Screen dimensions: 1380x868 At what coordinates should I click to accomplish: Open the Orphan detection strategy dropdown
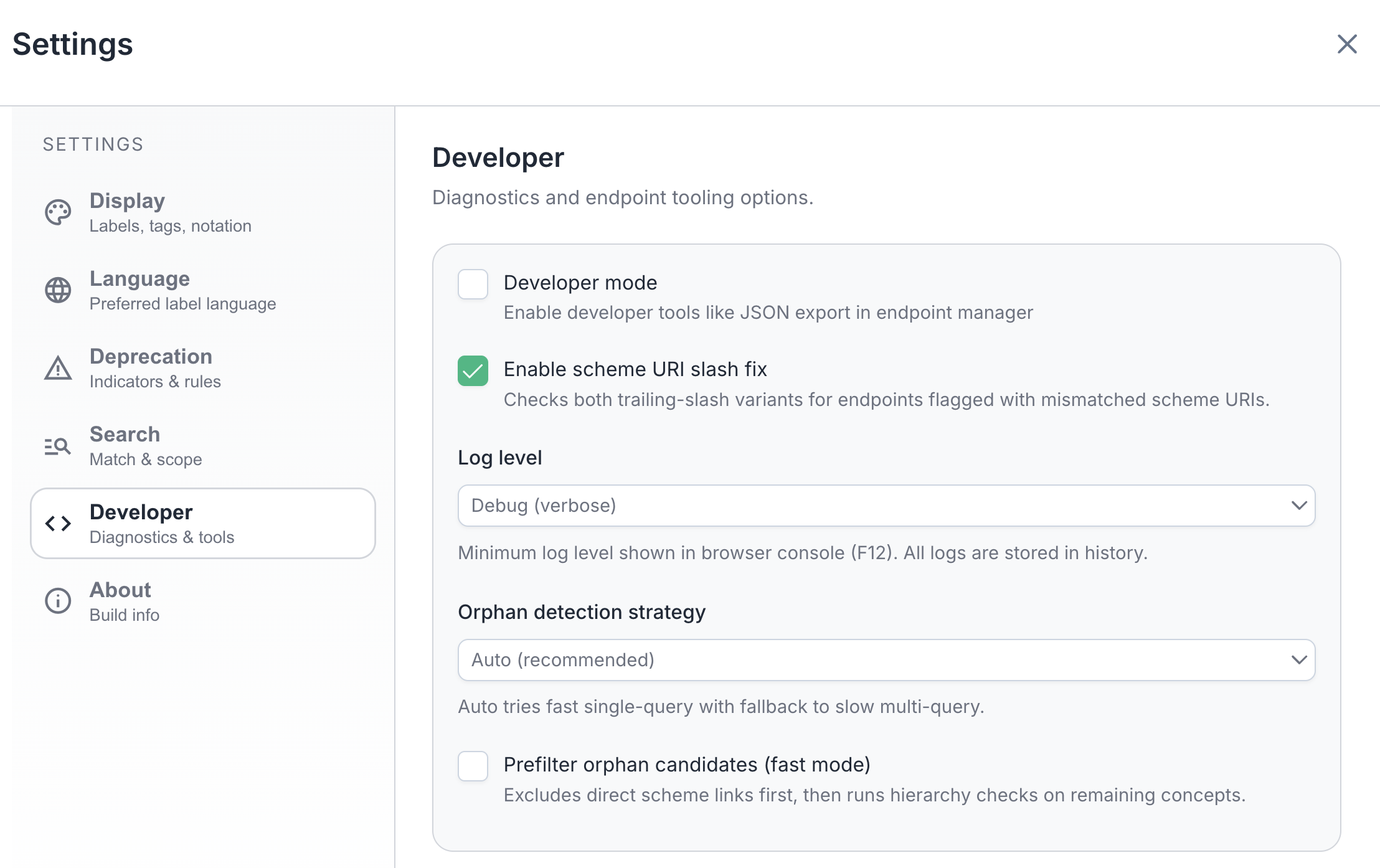(x=886, y=660)
